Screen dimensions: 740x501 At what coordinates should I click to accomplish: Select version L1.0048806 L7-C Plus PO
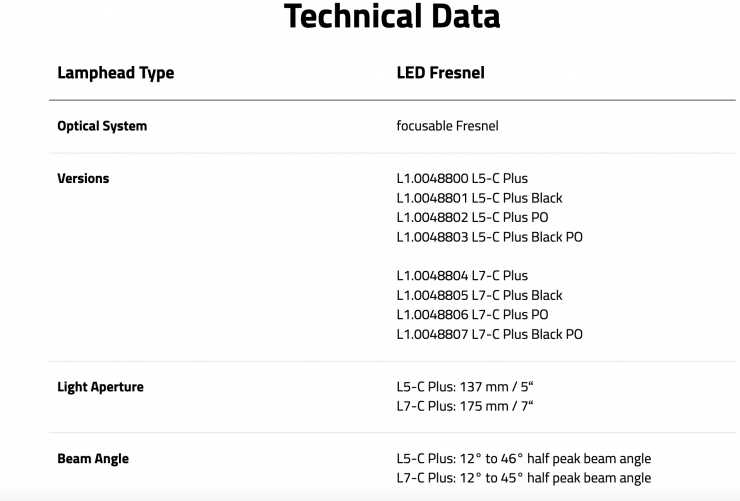[x=472, y=315]
